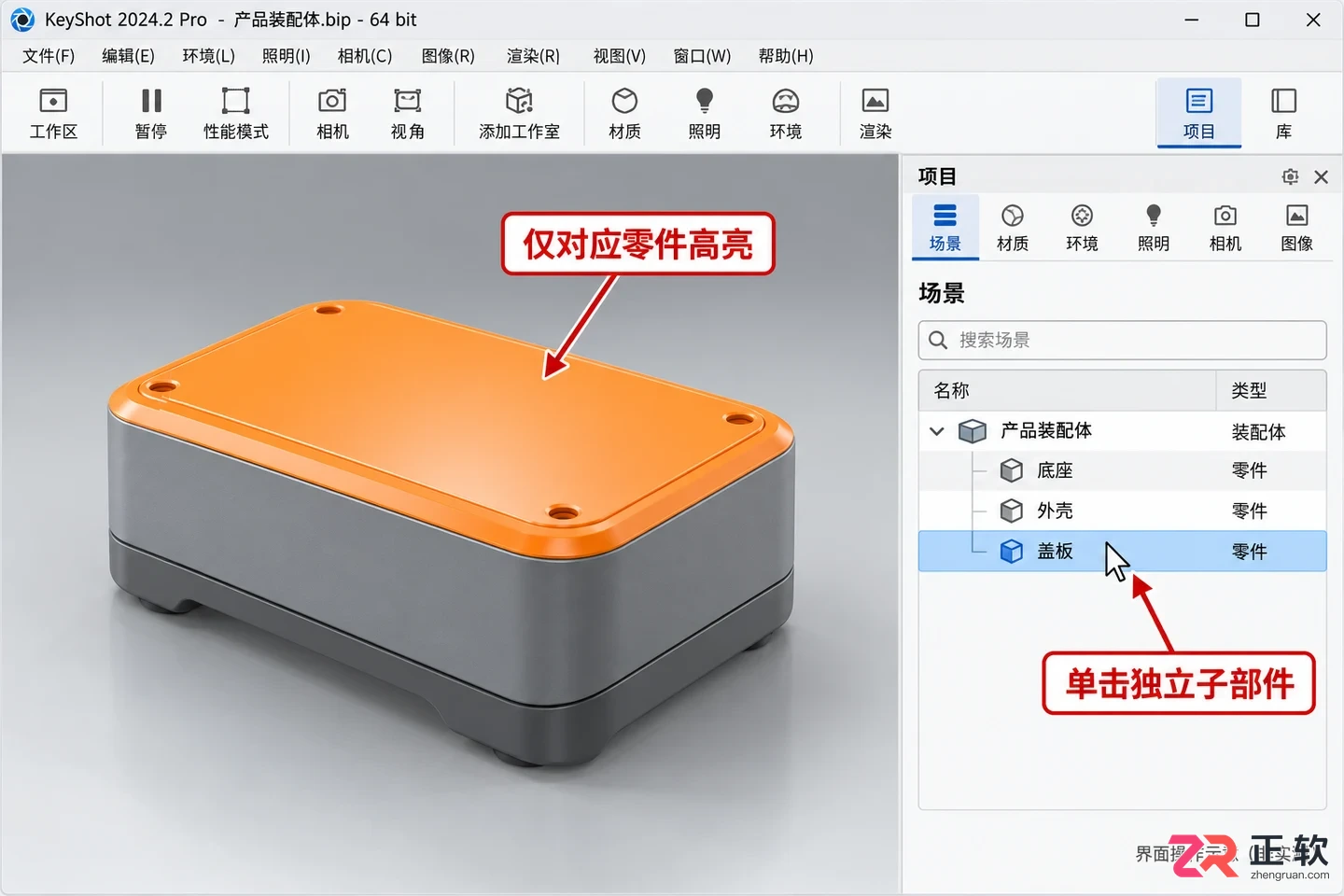Pause rendering with the 暂停 button

coord(151,113)
